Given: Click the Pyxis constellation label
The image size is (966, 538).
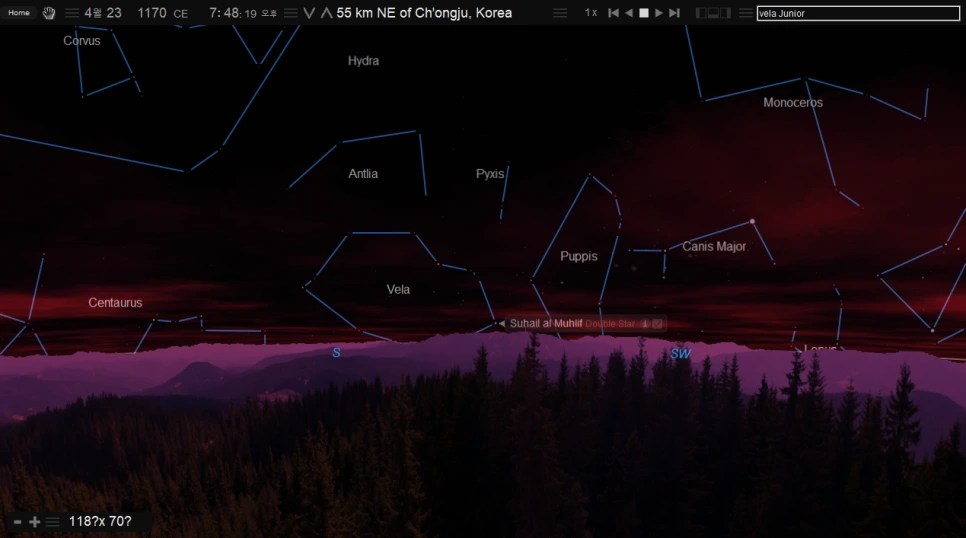Looking at the screenshot, I should [x=490, y=174].
